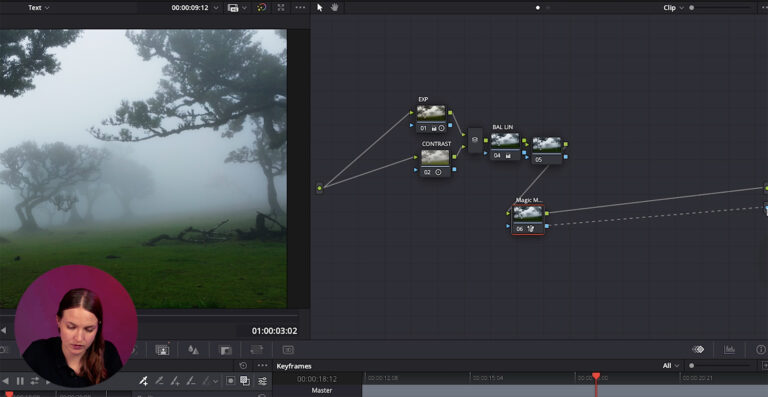This screenshot has height=397, width=768.
Task: Click the Keyframes timecode 00:00:18:12
Action: pyautogui.click(x=317, y=379)
